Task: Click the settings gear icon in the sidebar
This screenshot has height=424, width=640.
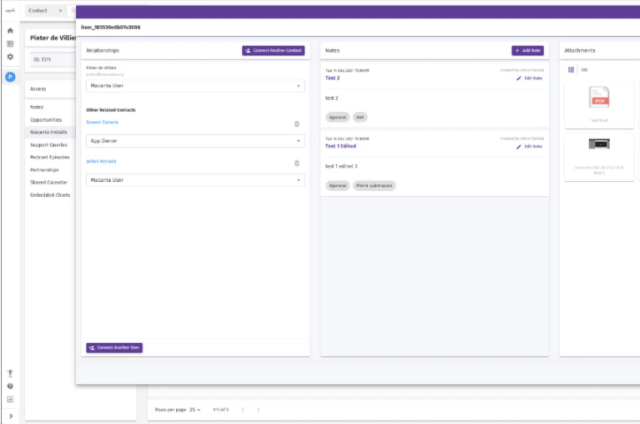Action: coord(10,57)
